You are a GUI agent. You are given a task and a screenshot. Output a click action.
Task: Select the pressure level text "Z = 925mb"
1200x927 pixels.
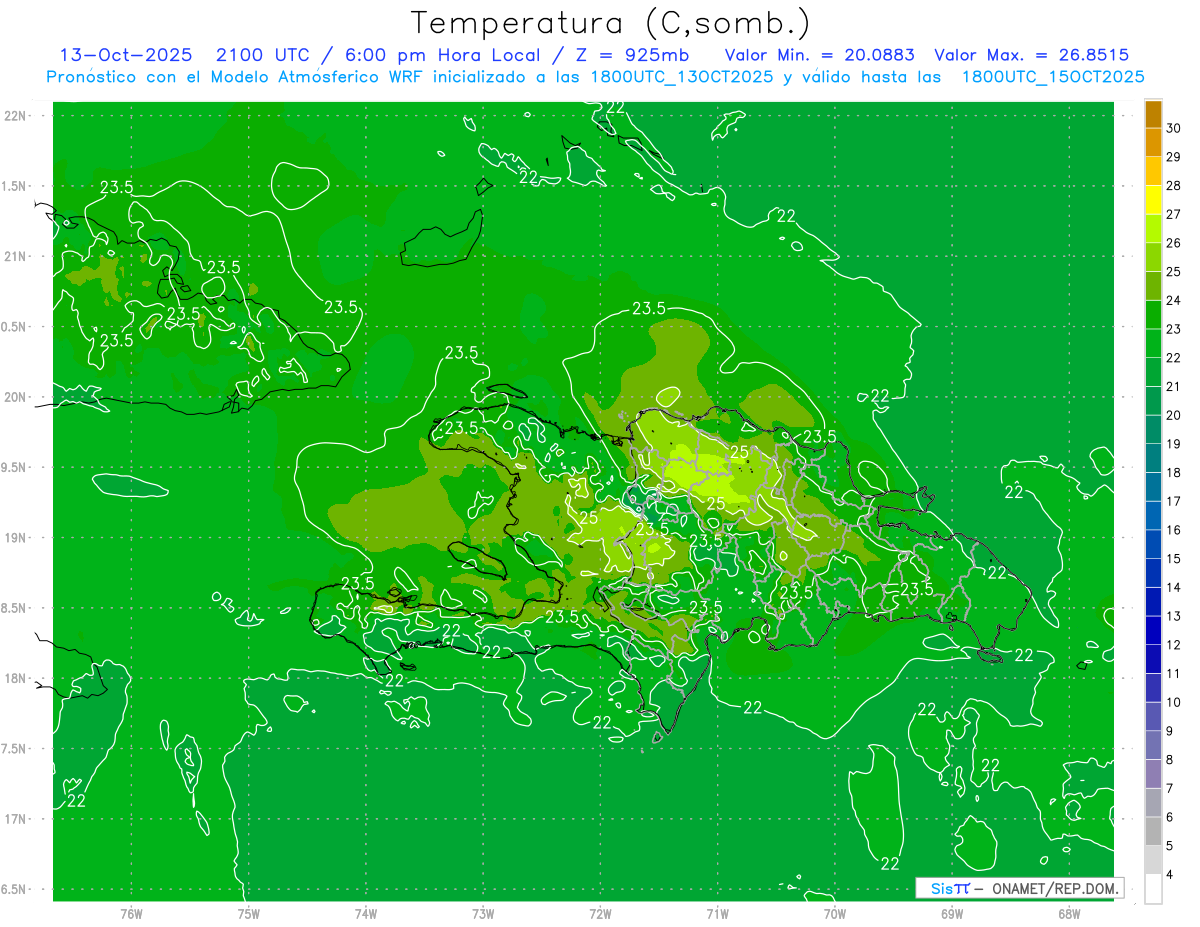pos(630,55)
